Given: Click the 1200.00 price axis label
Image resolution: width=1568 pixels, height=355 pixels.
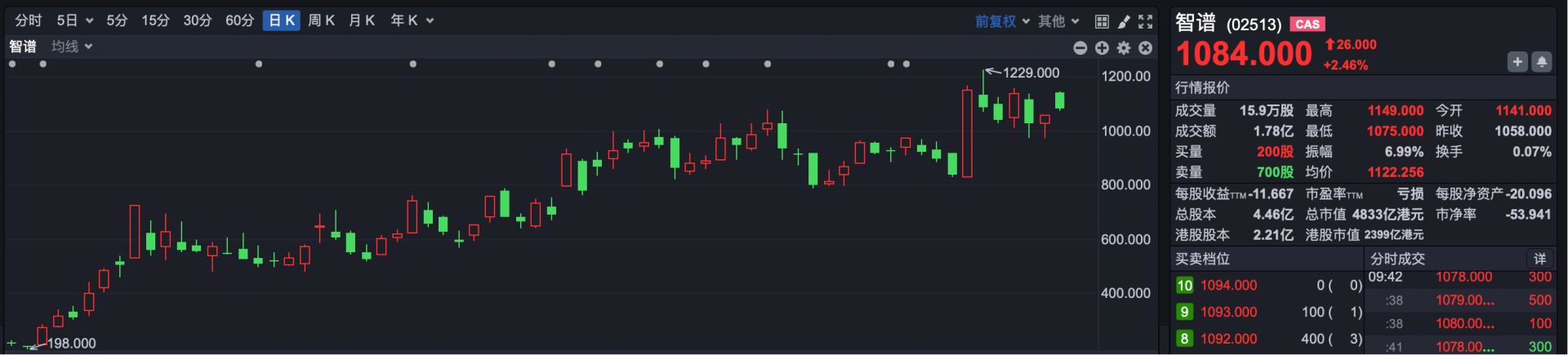Looking at the screenshot, I should pos(1125,76).
